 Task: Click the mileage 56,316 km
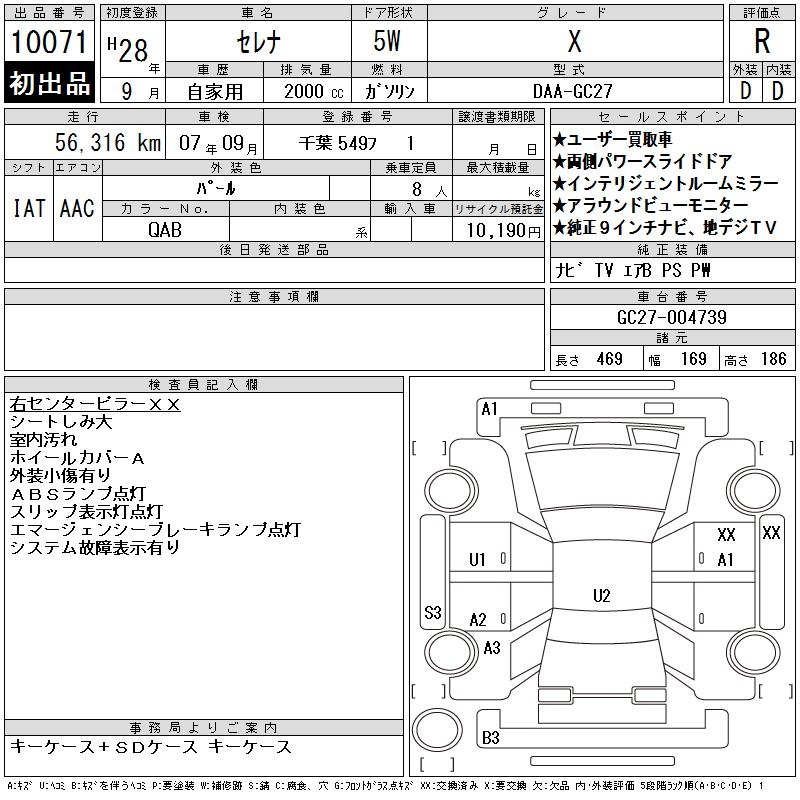[x=108, y=142]
